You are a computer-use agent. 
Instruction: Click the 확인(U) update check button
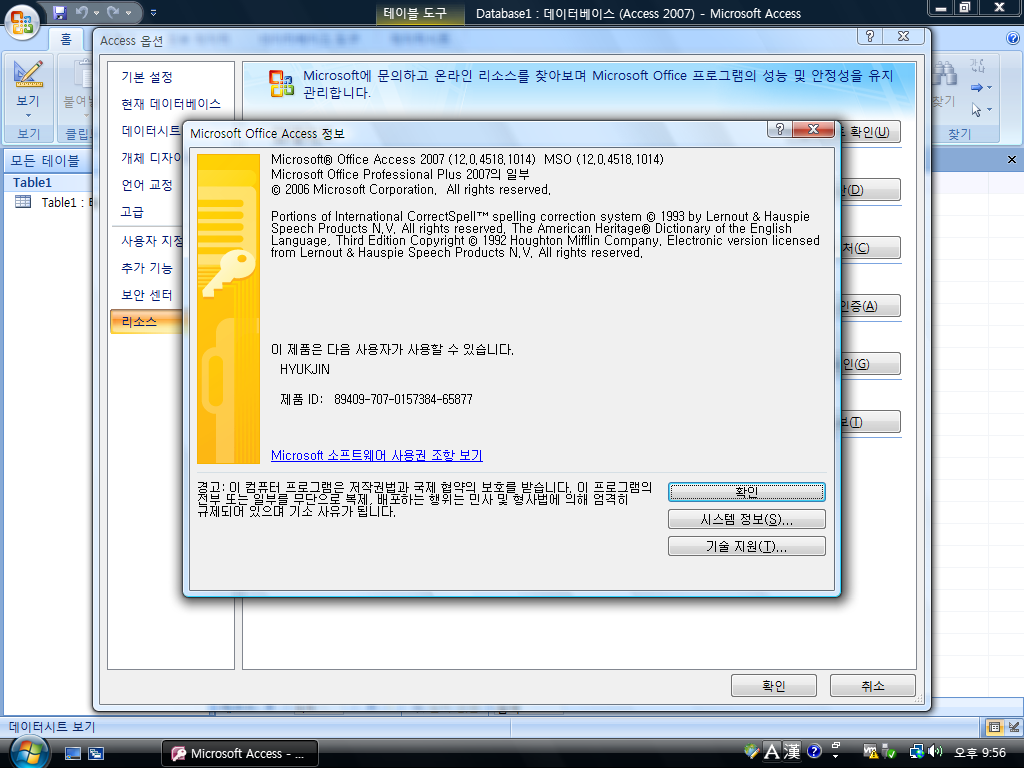pos(869,132)
